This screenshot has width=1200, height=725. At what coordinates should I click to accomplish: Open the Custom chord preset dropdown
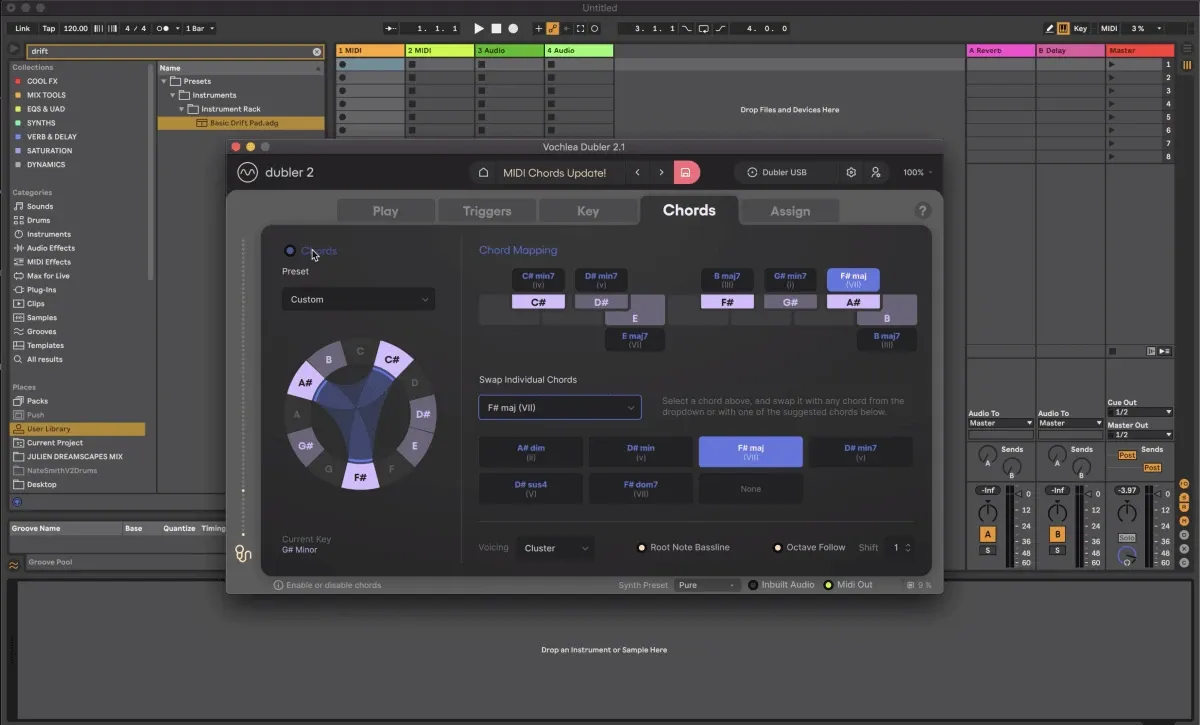click(358, 299)
